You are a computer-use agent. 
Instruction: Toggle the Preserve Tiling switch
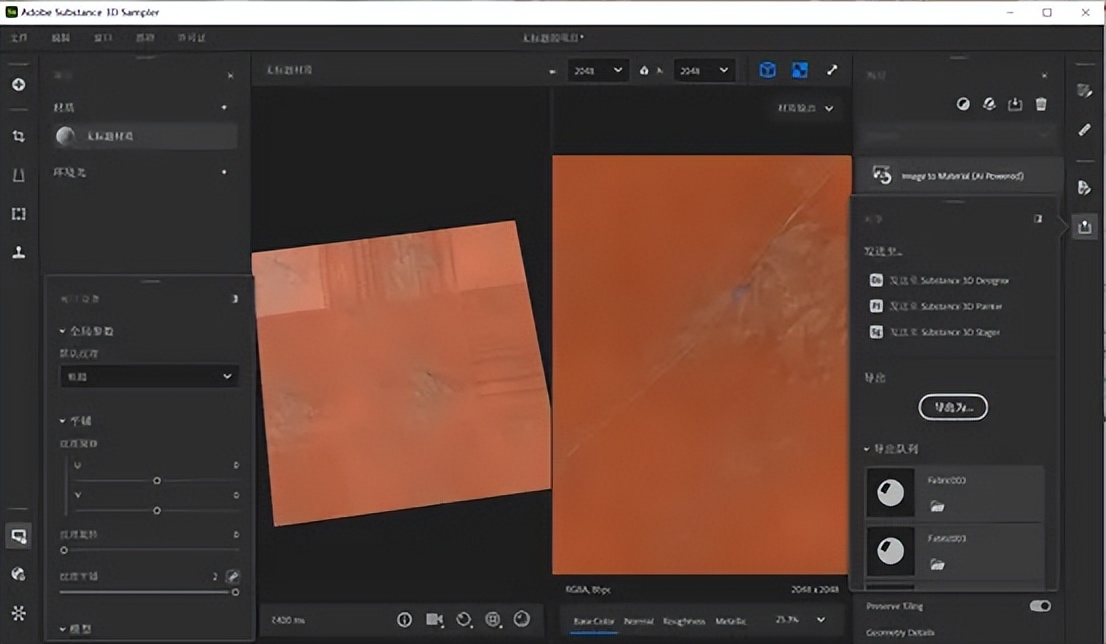click(1040, 606)
